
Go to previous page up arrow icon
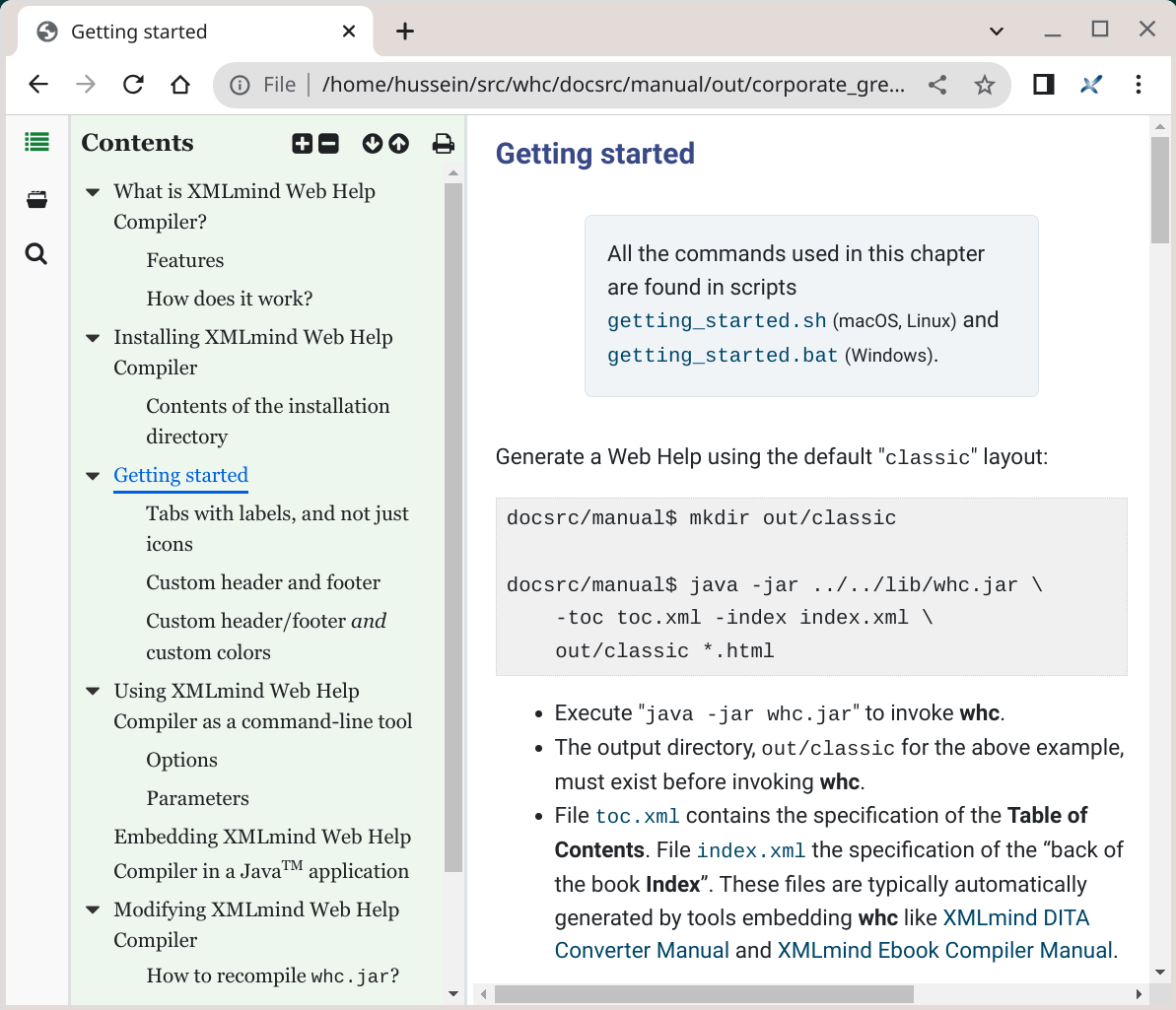pyautogui.click(x=399, y=144)
